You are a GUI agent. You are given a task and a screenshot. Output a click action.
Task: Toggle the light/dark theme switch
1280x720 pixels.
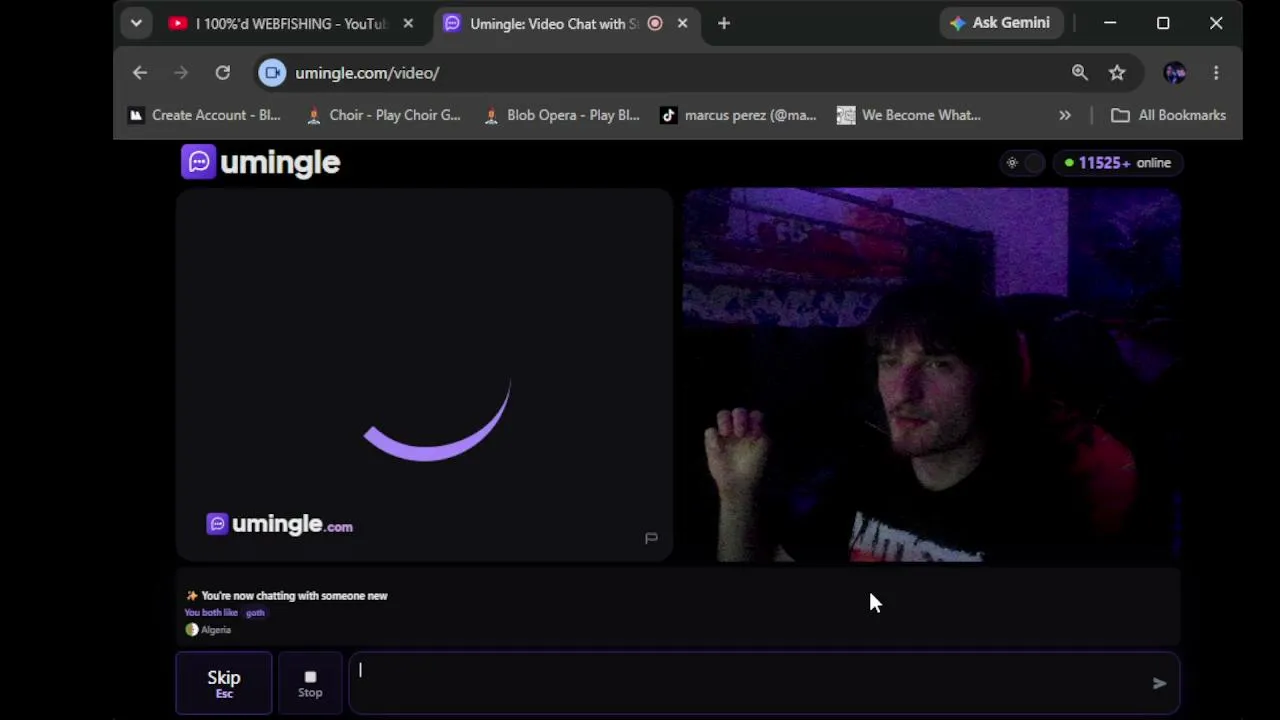click(x=1022, y=162)
